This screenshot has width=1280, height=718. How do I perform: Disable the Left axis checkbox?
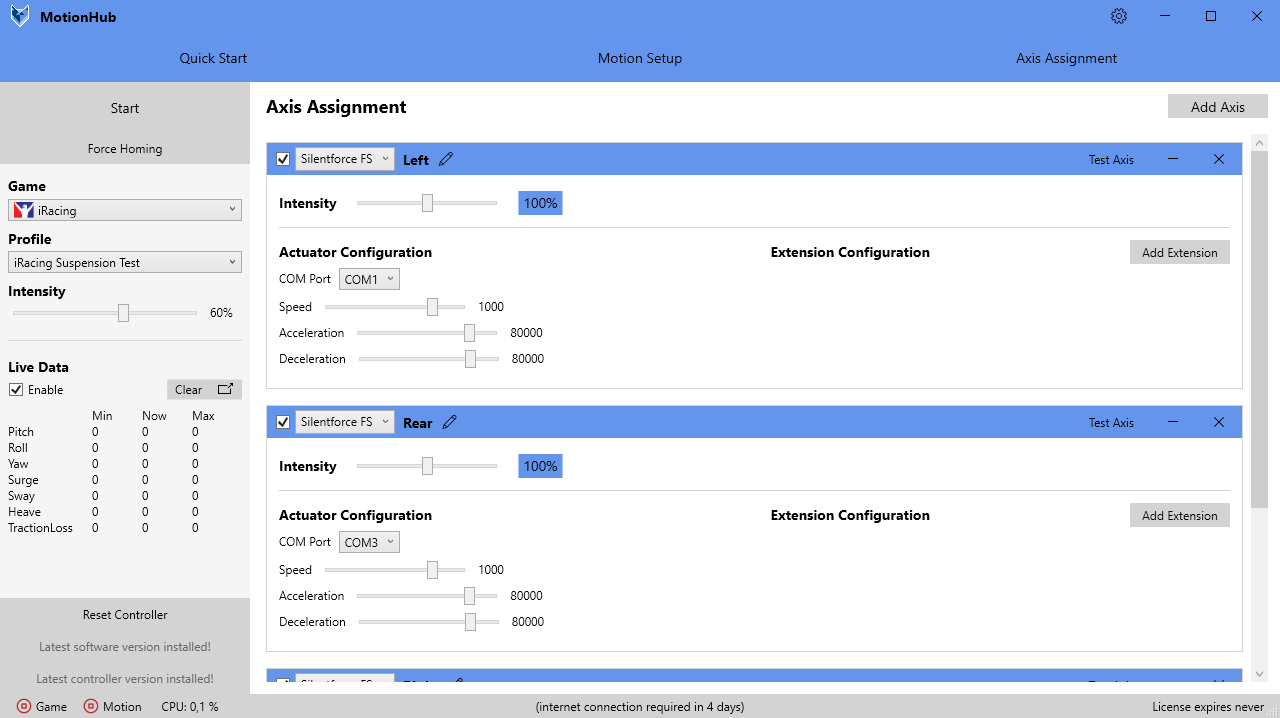[x=283, y=159]
